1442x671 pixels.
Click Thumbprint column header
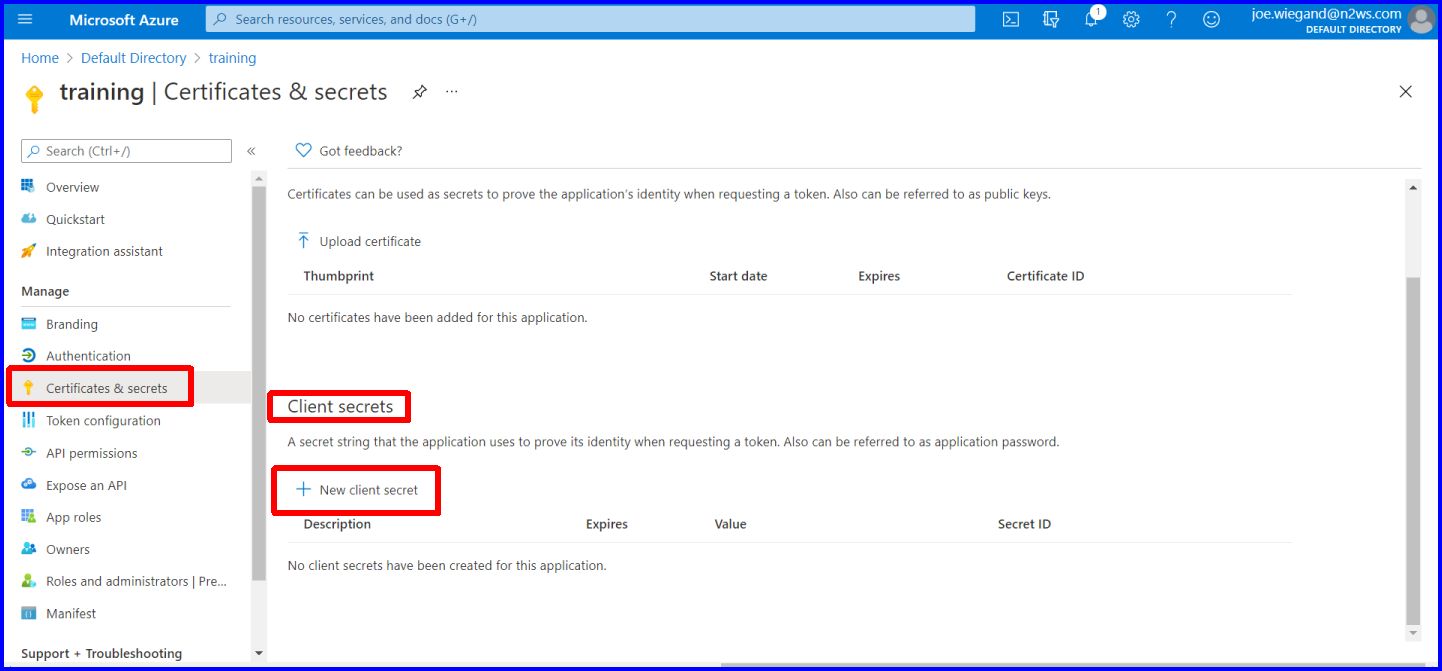[338, 276]
